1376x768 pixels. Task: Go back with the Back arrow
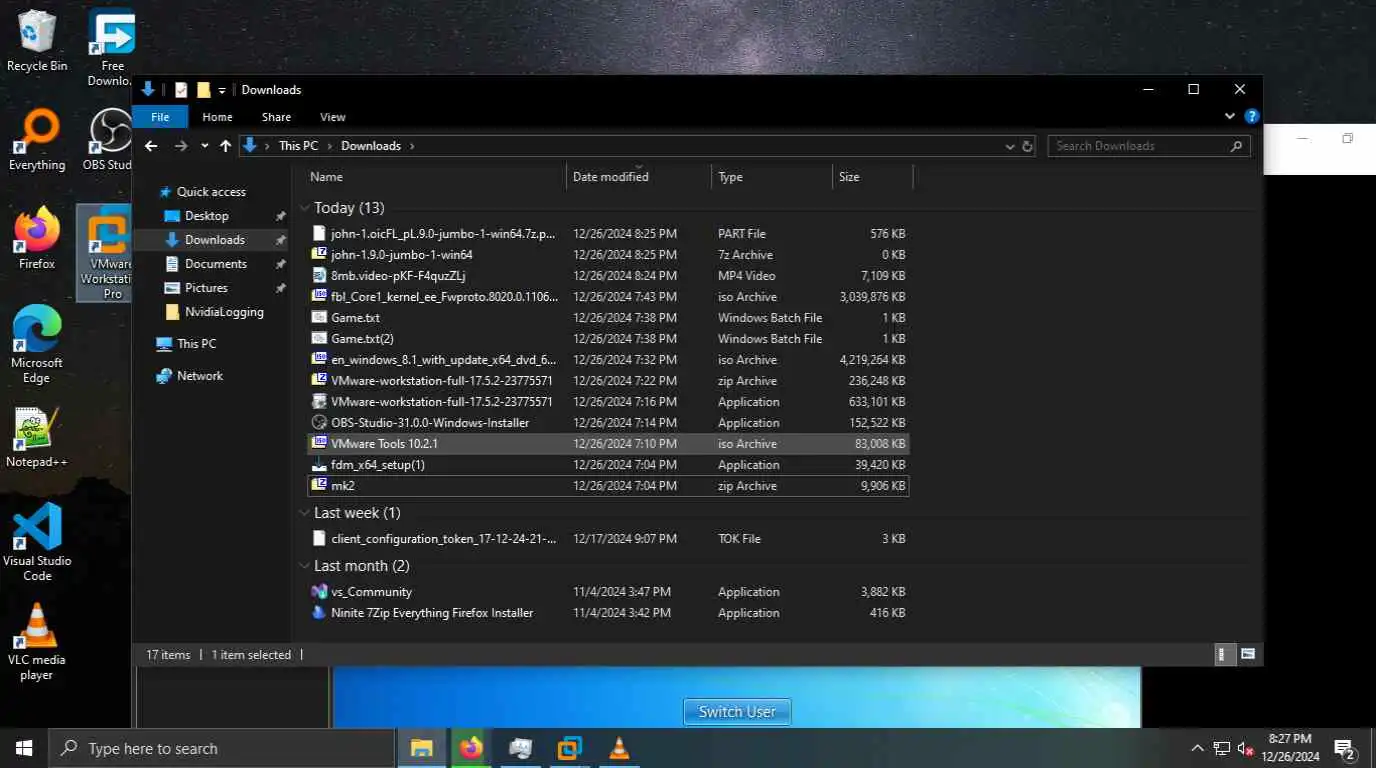151,146
